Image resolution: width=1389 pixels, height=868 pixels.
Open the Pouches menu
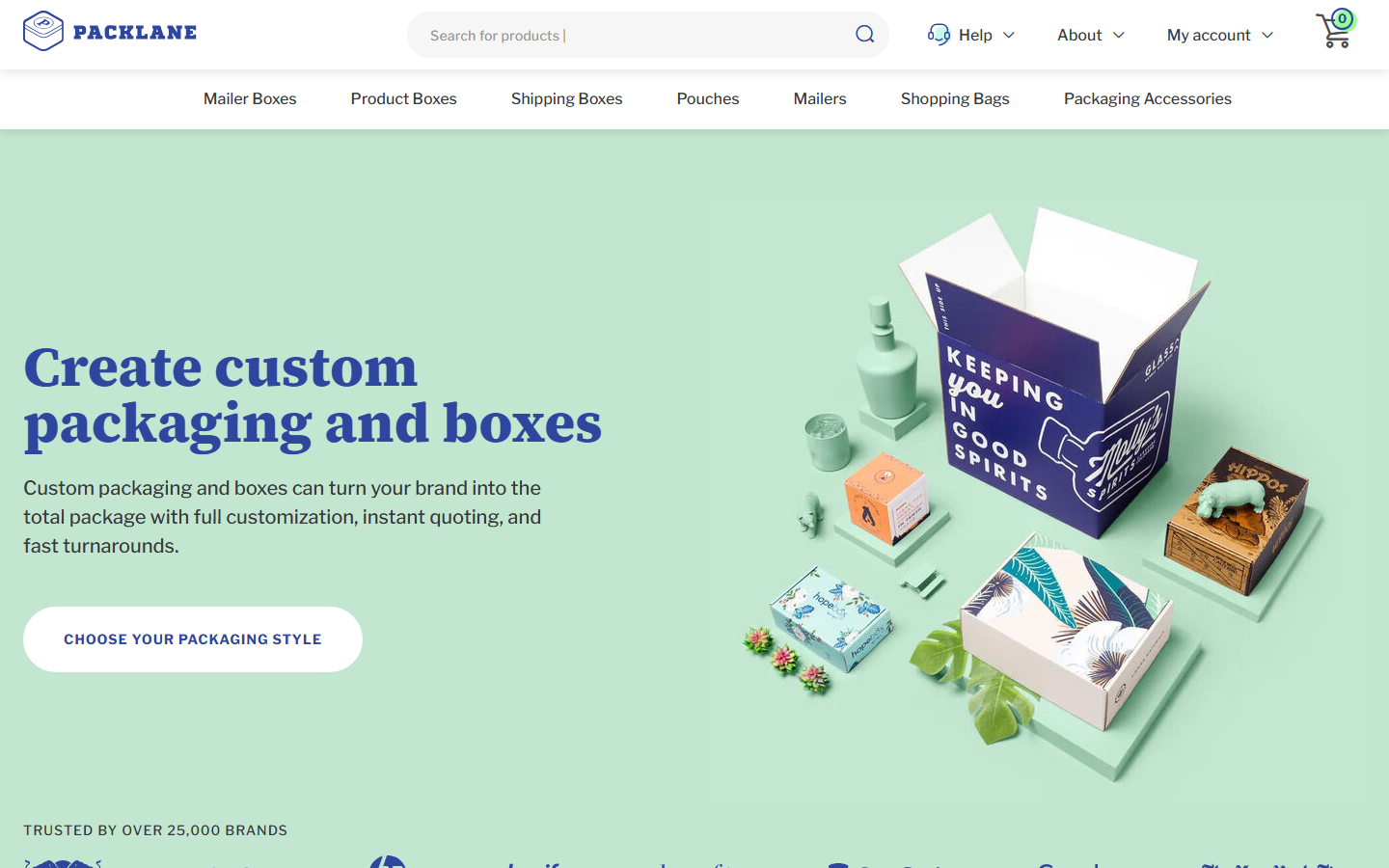click(708, 98)
